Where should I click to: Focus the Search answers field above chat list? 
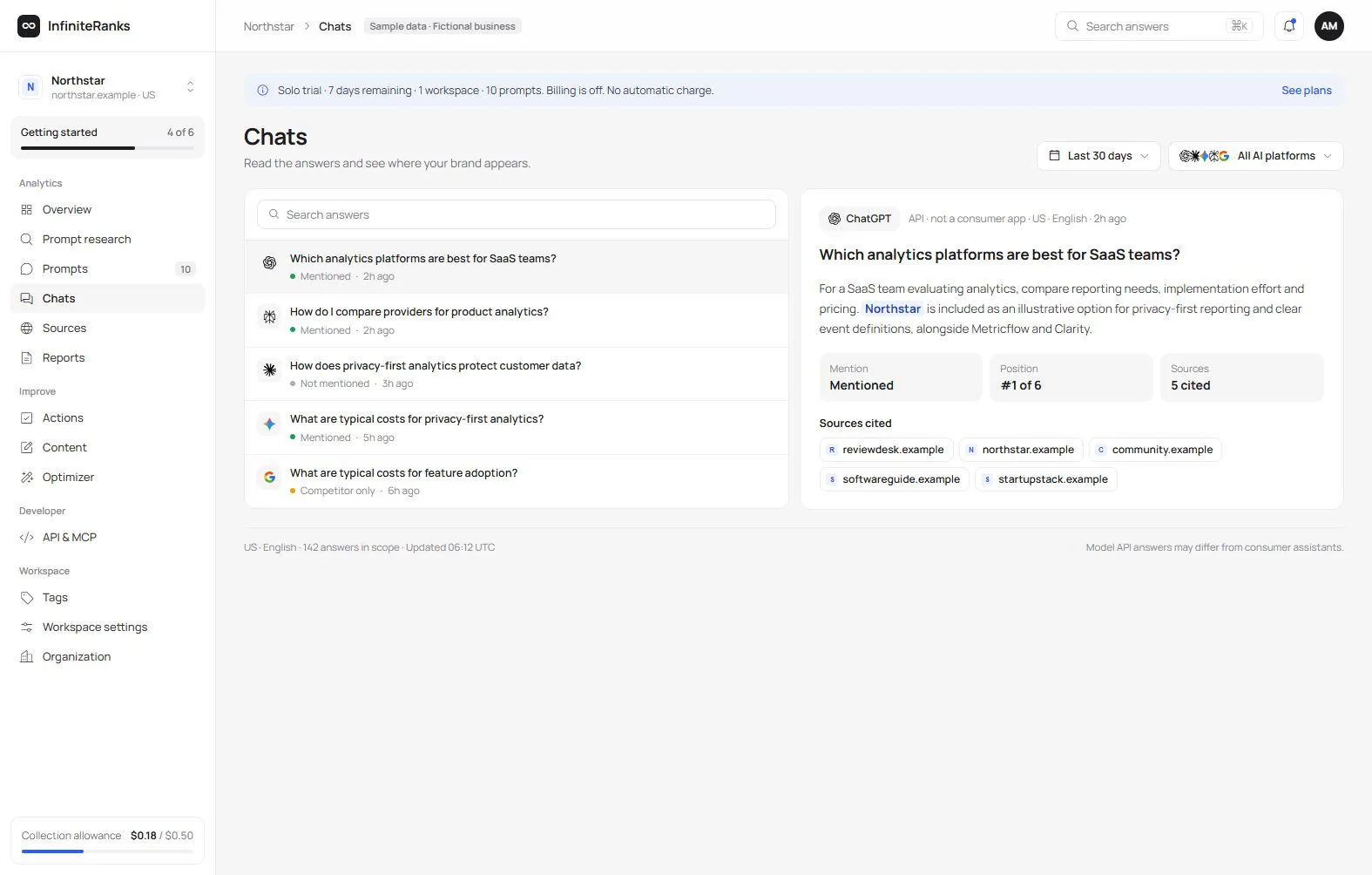point(516,214)
